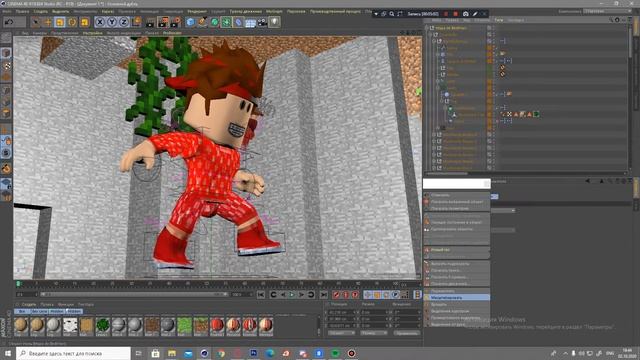Screen dimensions: 640x360
Task: Click Render to Picture Viewer icon
Action: point(163,22)
